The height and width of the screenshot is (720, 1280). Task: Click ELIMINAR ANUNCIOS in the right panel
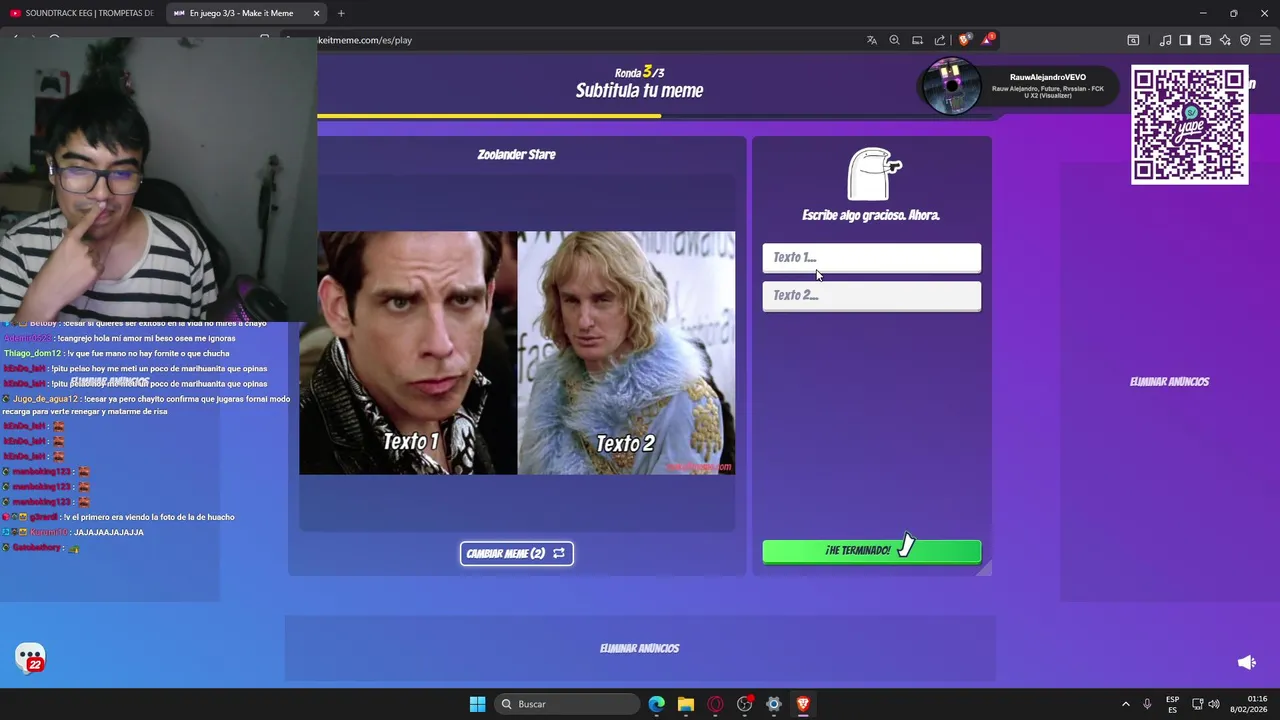(1169, 382)
